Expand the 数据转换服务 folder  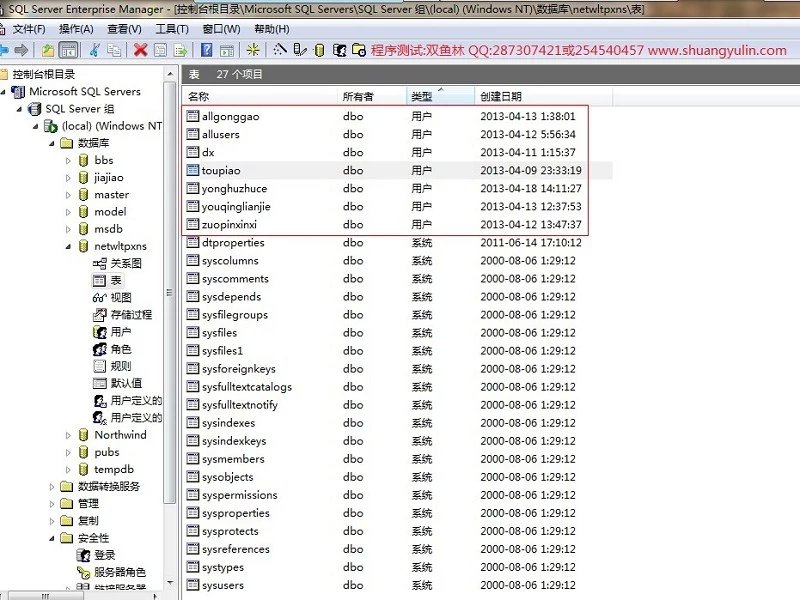click(x=52, y=487)
